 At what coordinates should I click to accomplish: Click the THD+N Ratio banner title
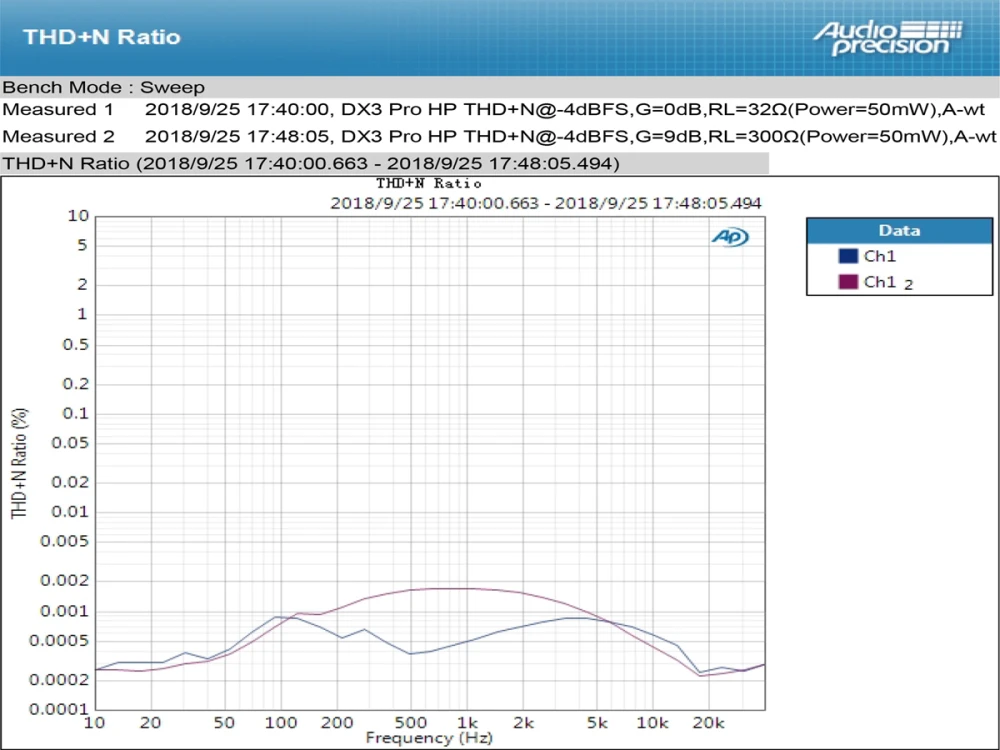click(x=102, y=37)
